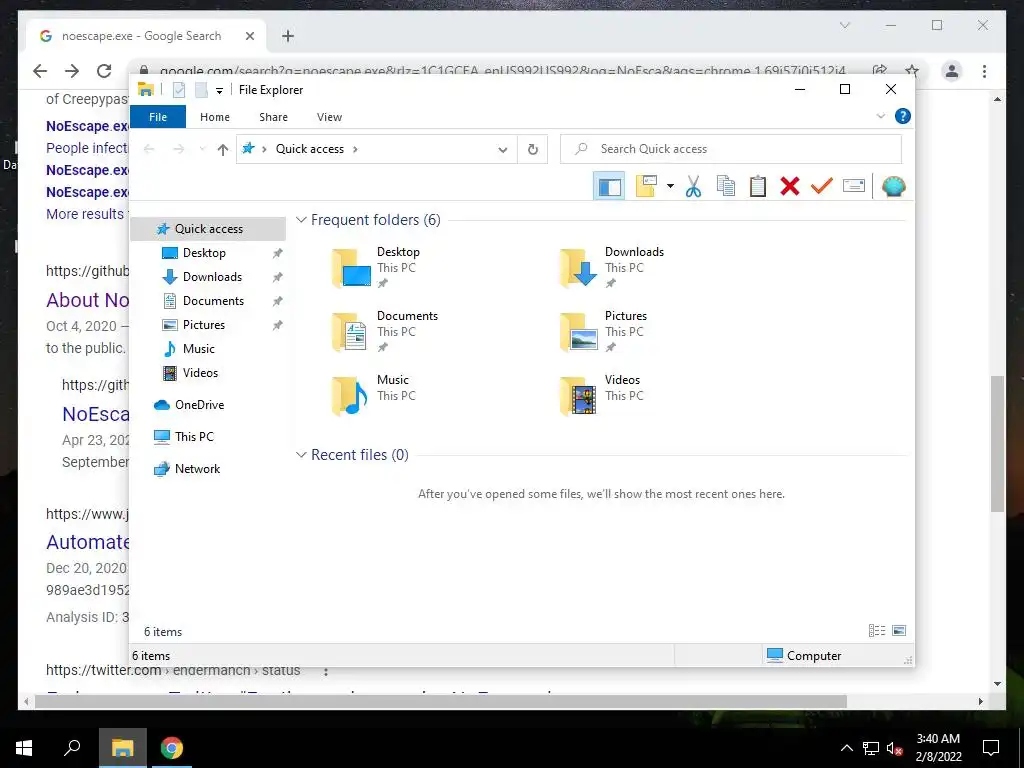This screenshot has height=768, width=1024.
Task: Click the clipboard Paste icon
Action: point(758,187)
